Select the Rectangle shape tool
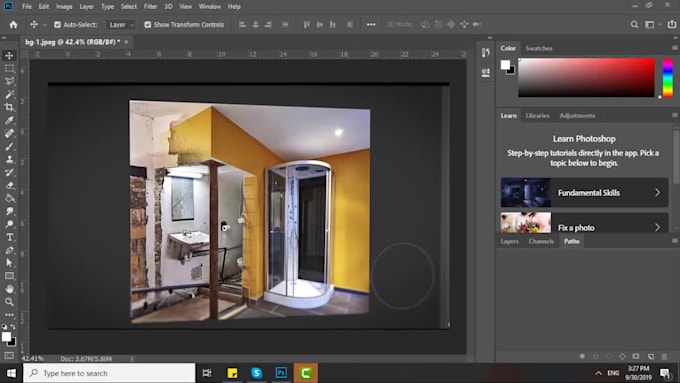This screenshot has width=680, height=383. (9, 276)
